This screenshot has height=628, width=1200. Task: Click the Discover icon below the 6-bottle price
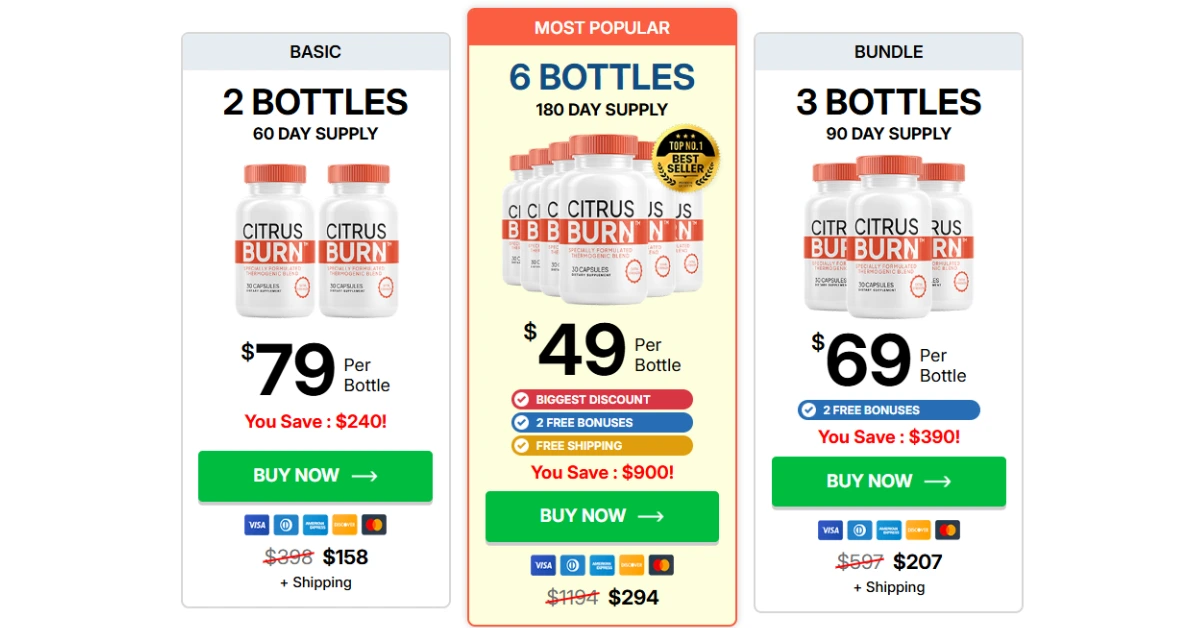pos(630,565)
